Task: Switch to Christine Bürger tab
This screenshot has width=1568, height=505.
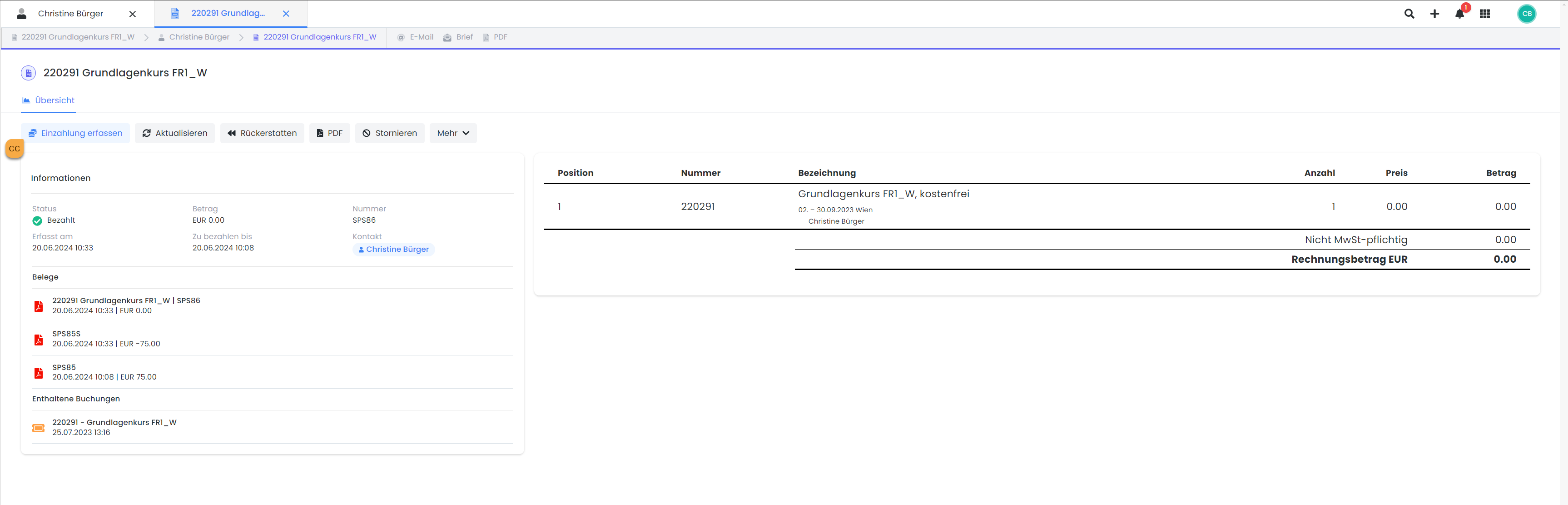Action: coord(70,13)
